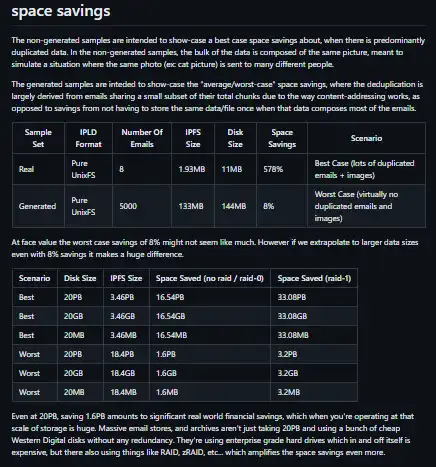Click the "Space Saved (no raid / raid-0)" header

click(x=210, y=278)
